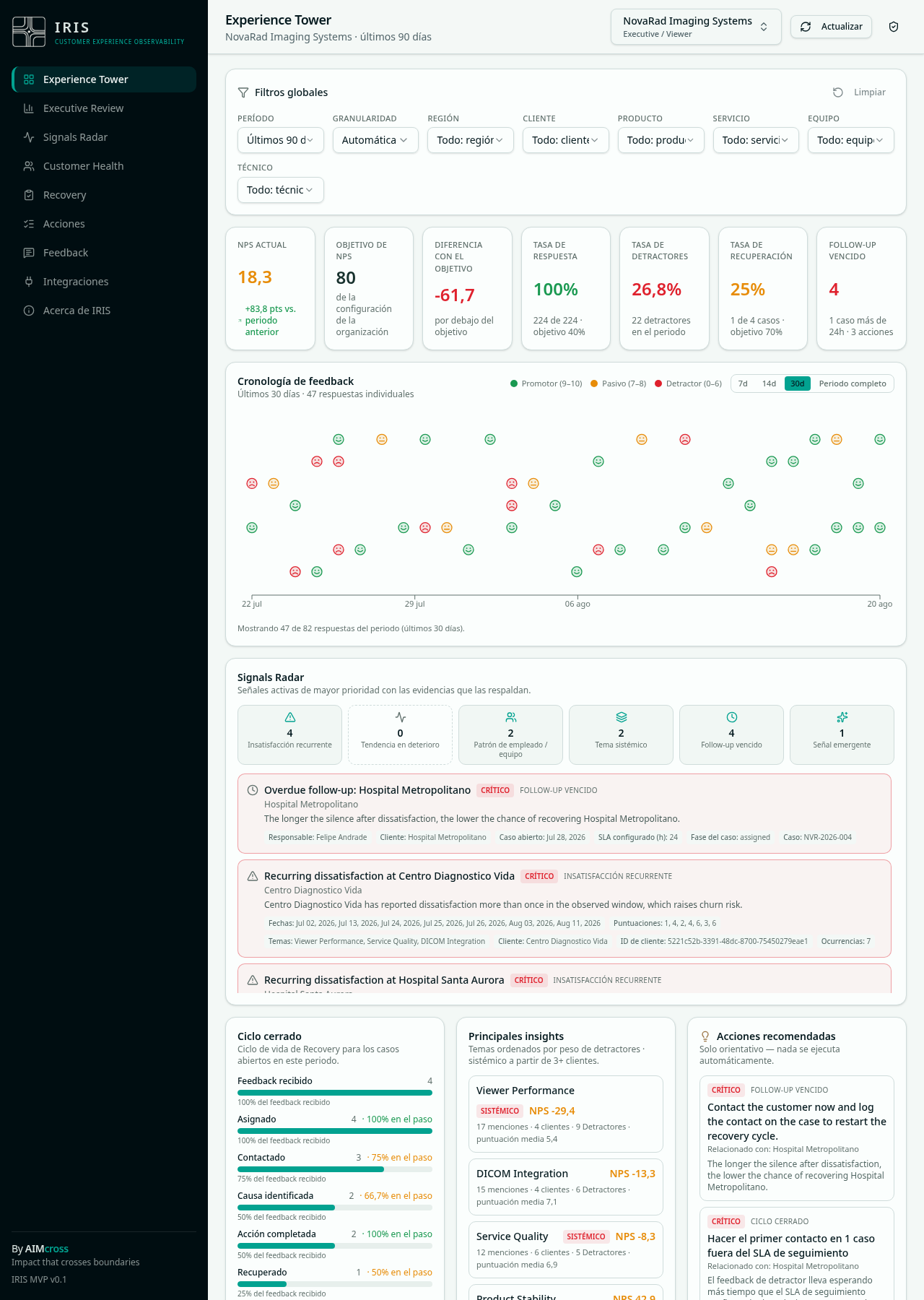This screenshot has height=1300, width=924.
Task: Click the Contactado progress bar
Action: click(335, 1169)
